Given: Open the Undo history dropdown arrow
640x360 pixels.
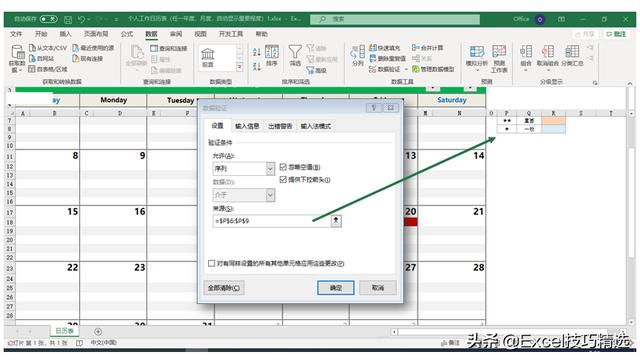Looking at the screenshot, I should pyautogui.click(x=89, y=19).
